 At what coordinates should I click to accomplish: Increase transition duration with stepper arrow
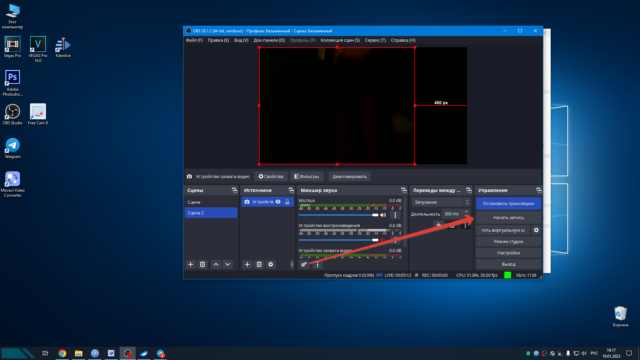coord(467,212)
